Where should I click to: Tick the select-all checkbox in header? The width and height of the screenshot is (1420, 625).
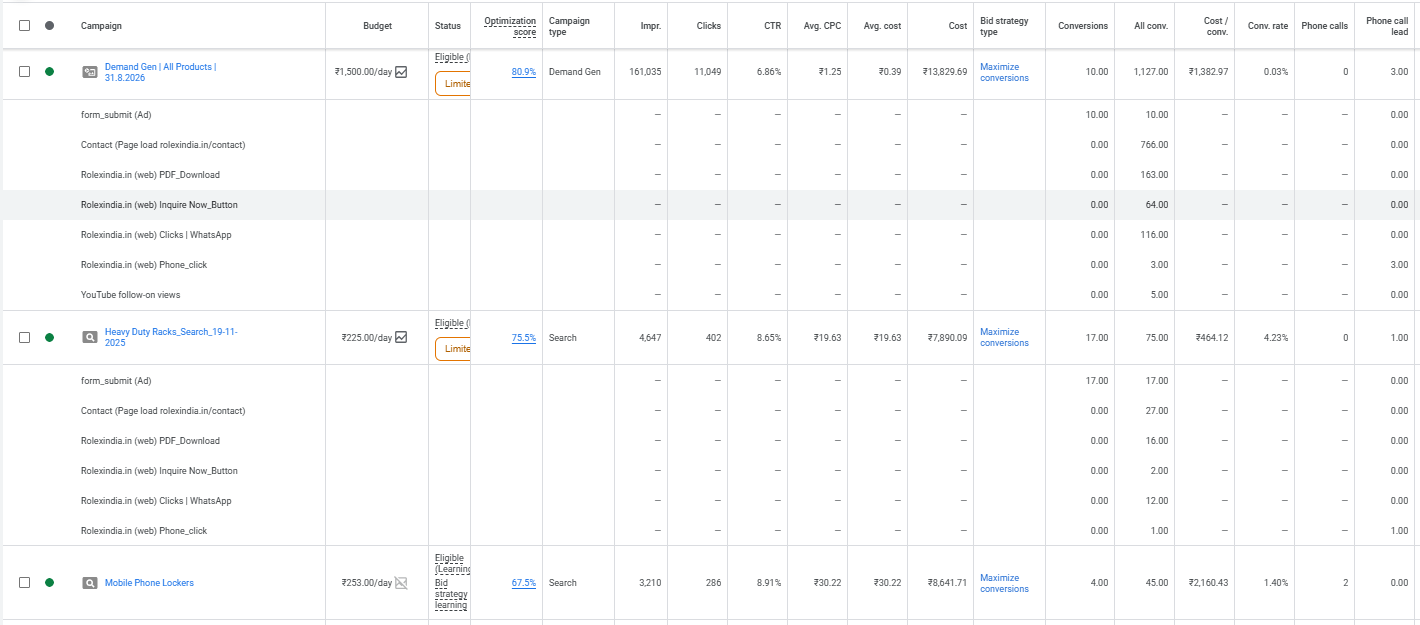24,25
